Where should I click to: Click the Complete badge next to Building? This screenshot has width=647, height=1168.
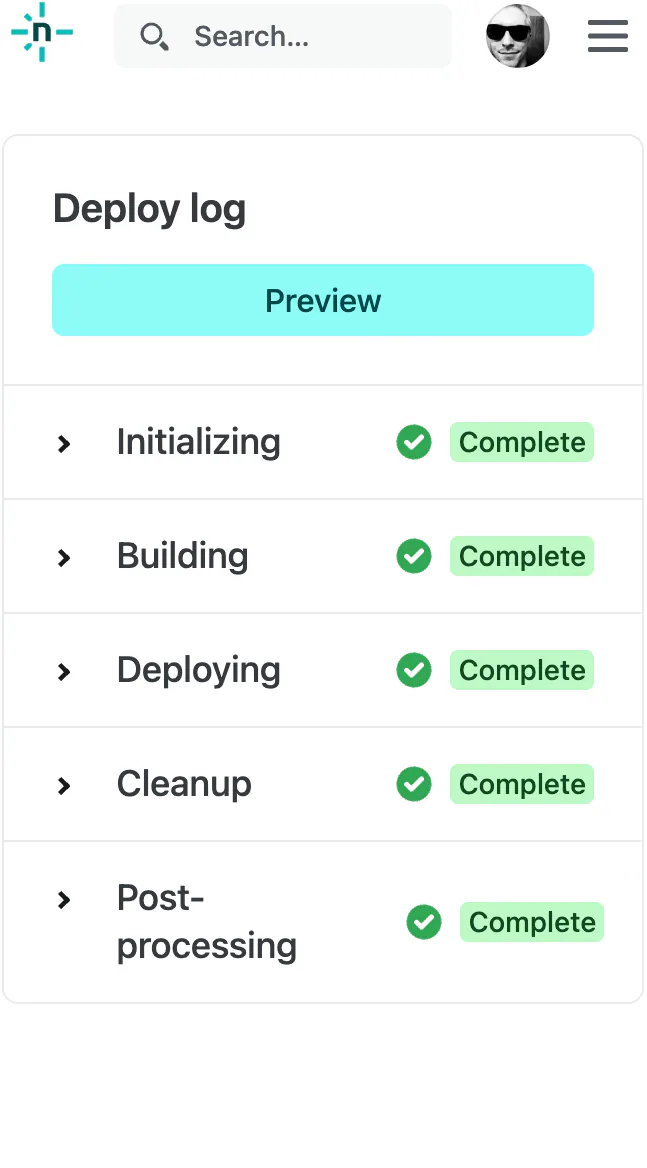(x=521, y=556)
